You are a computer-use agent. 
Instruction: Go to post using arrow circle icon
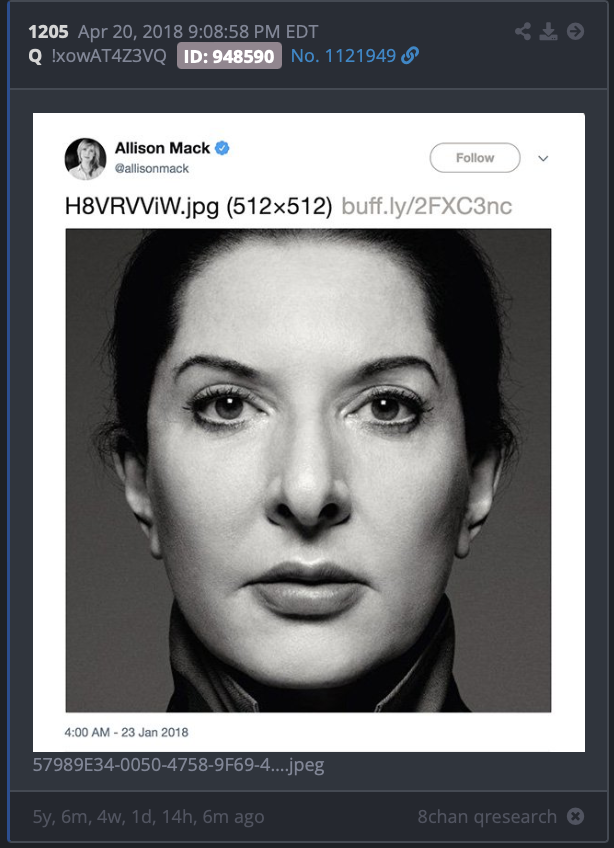575,31
